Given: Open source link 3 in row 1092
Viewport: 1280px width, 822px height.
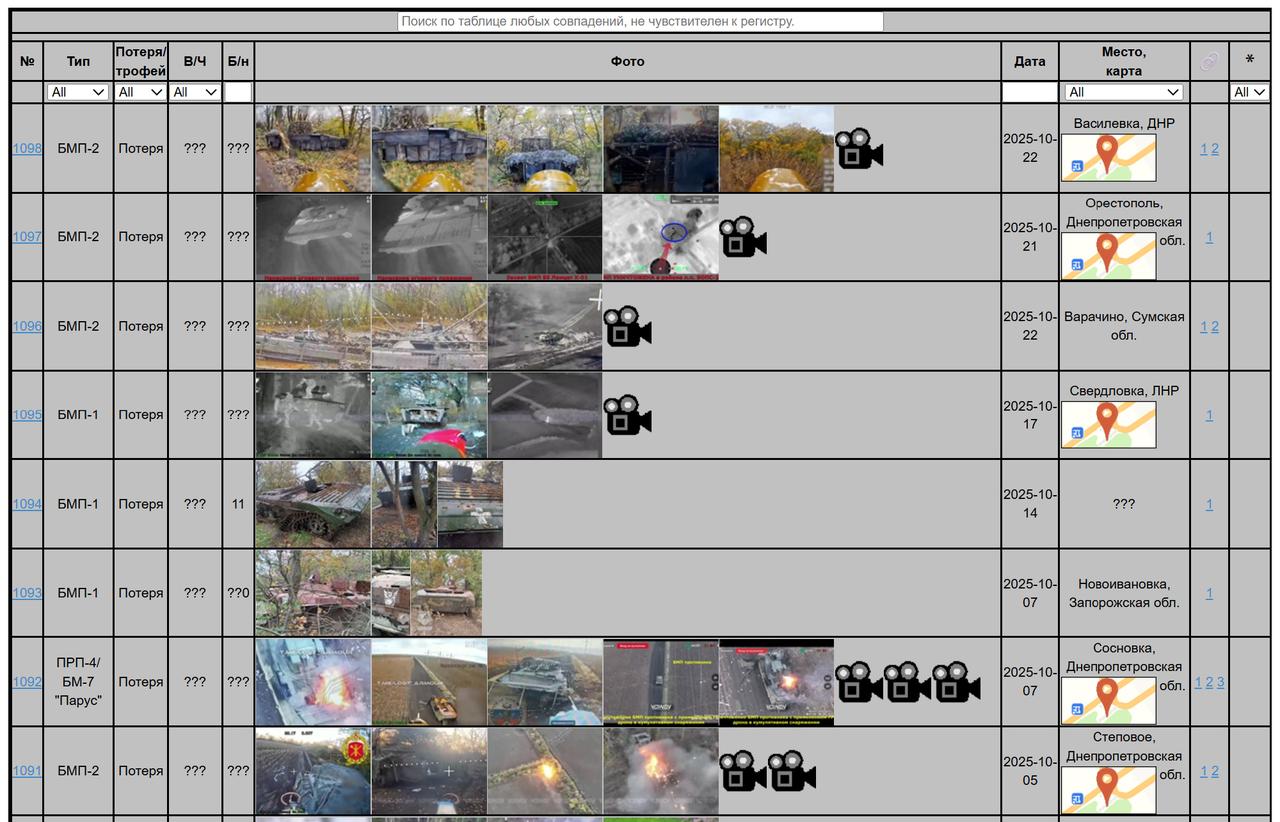Looking at the screenshot, I should 1220,682.
